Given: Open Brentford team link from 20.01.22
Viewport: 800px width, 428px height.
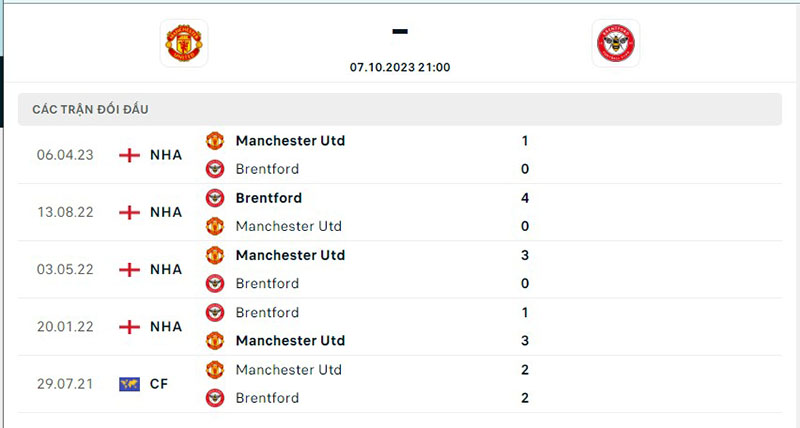Looking at the screenshot, I should click(x=267, y=312).
